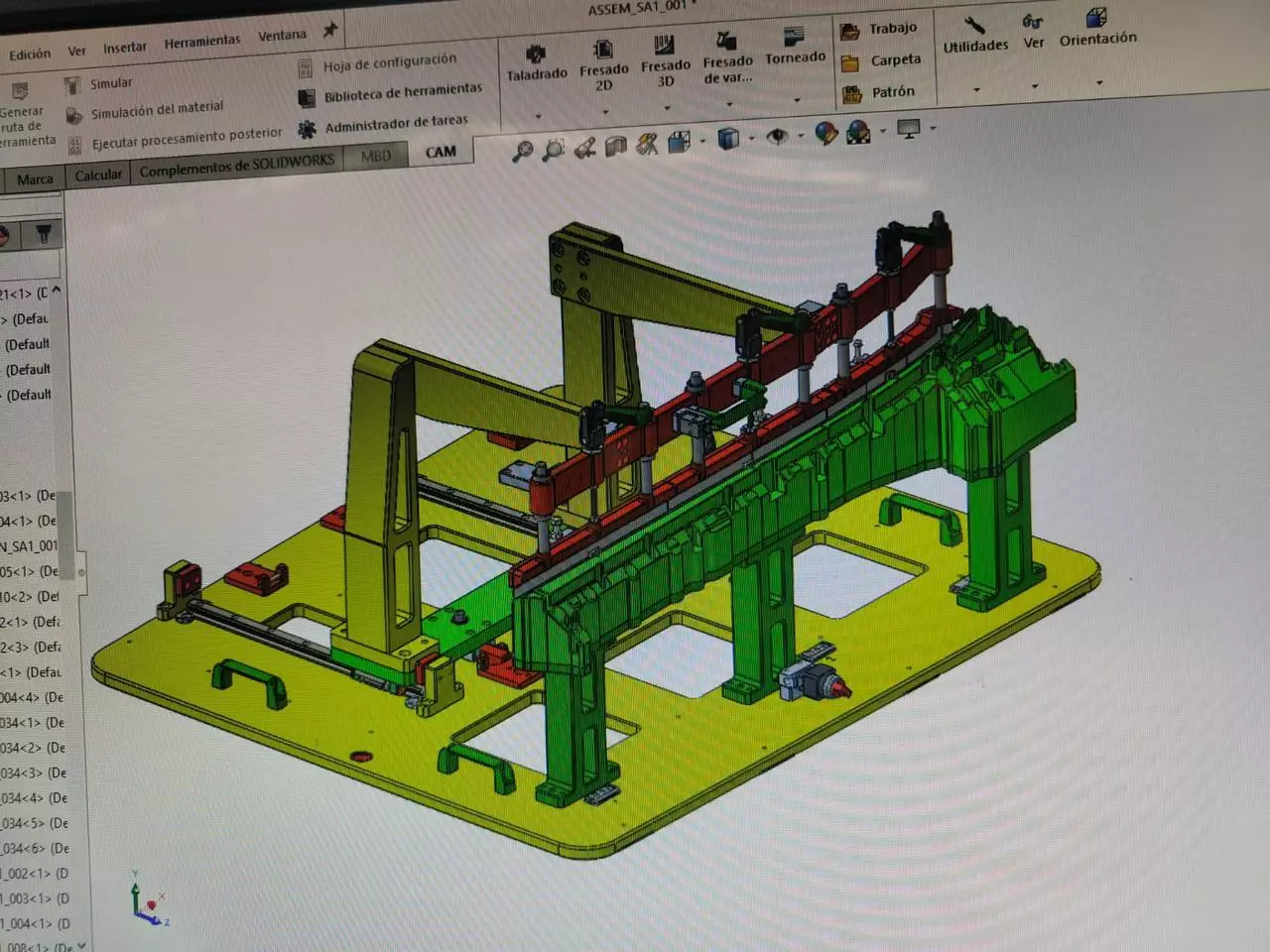Image resolution: width=1270 pixels, height=952 pixels.
Task: Select the Fresado 2D milling tool
Action: coord(602,50)
